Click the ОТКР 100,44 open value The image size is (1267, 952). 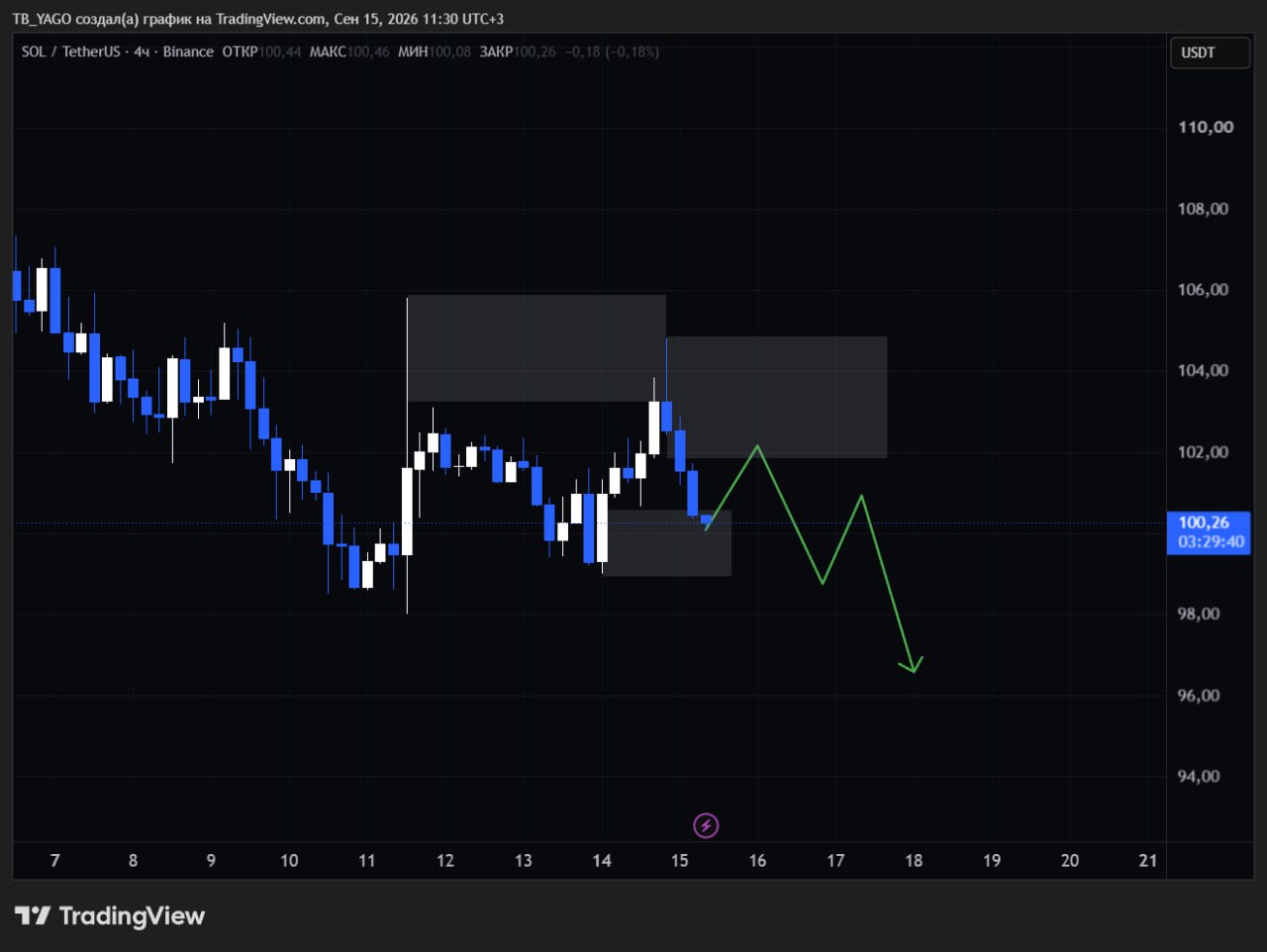pyautogui.click(x=261, y=51)
